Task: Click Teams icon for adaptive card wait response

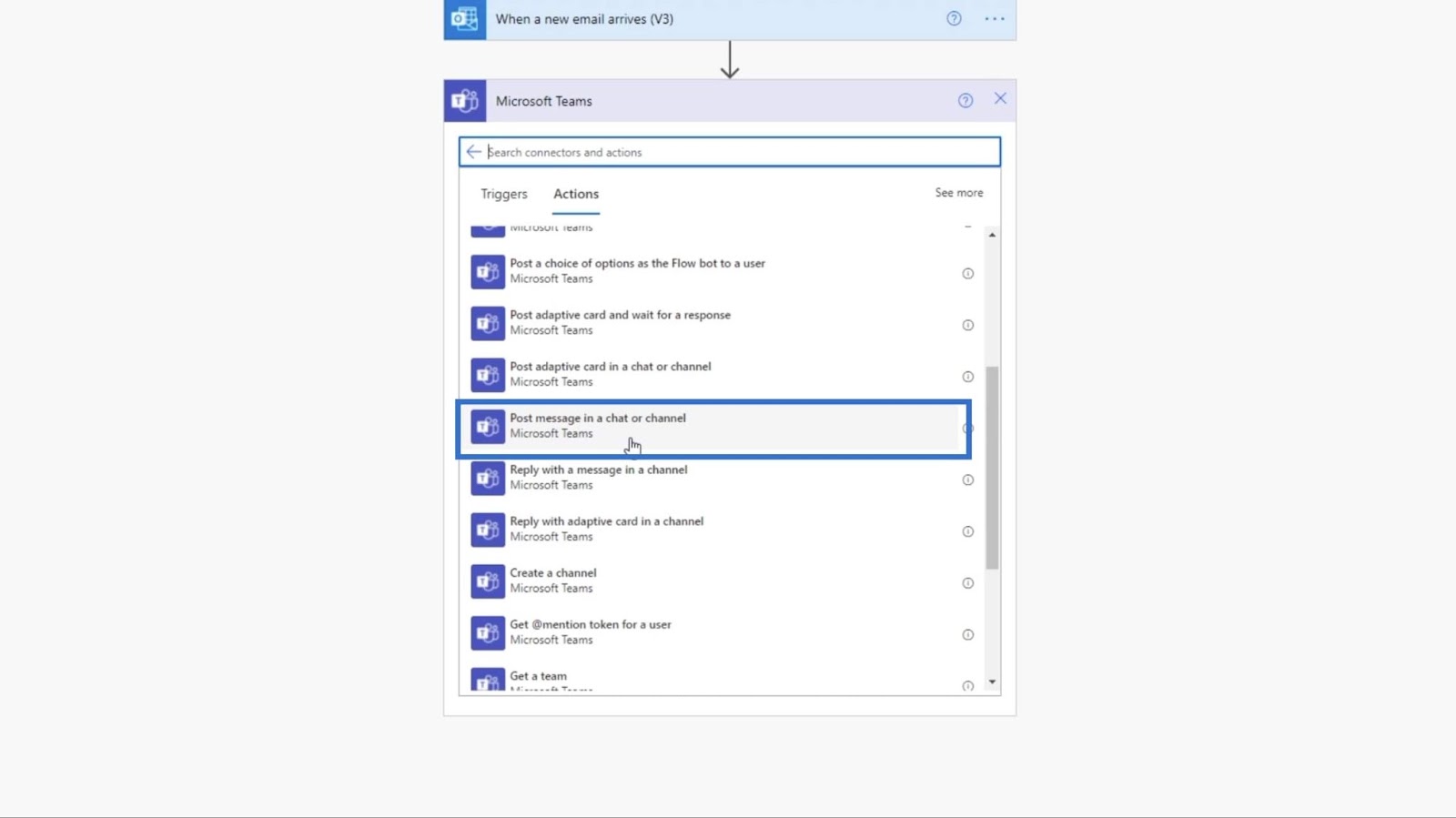Action: point(488,323)
